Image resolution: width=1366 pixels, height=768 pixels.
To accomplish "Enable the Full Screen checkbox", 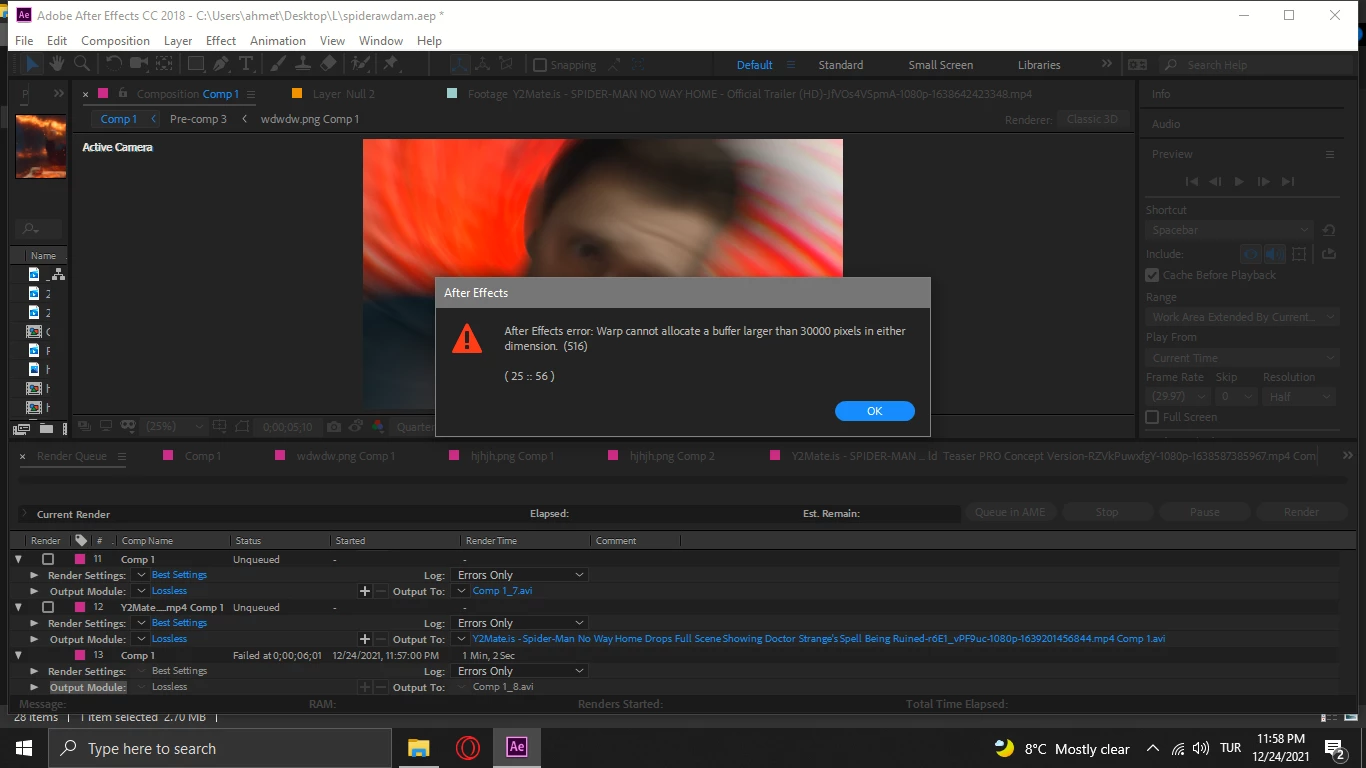I will tap(1152, 417).
